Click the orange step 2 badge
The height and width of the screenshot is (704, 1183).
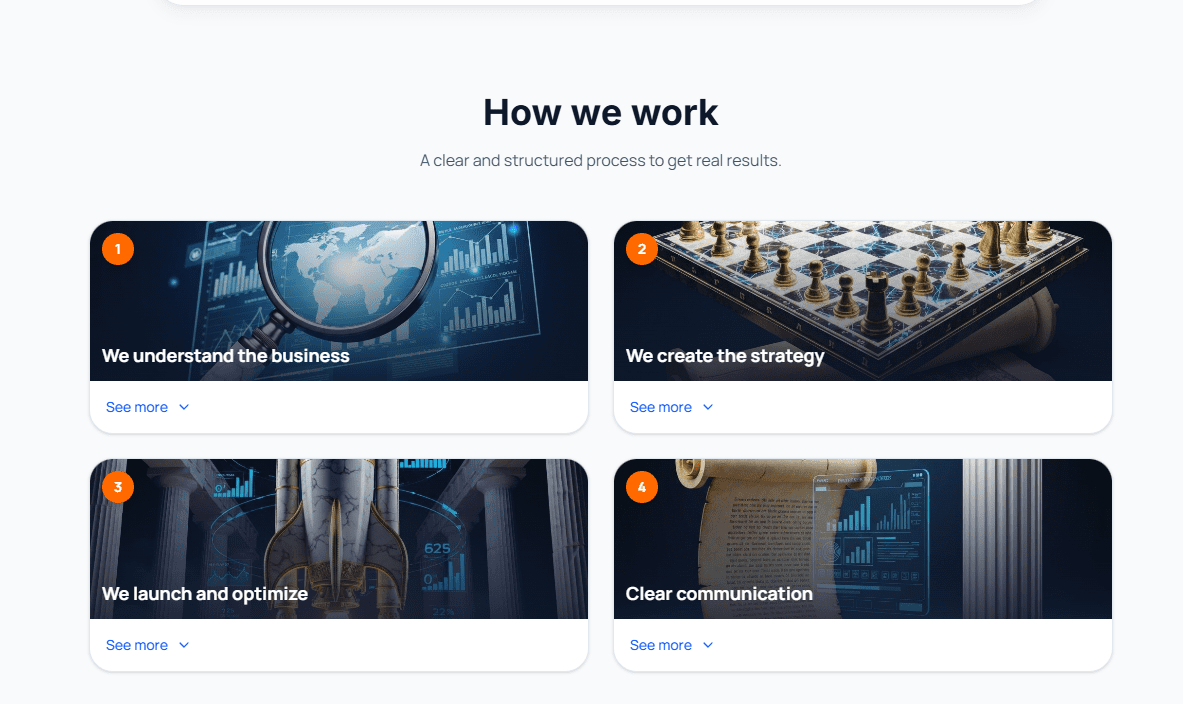(642, 249)
